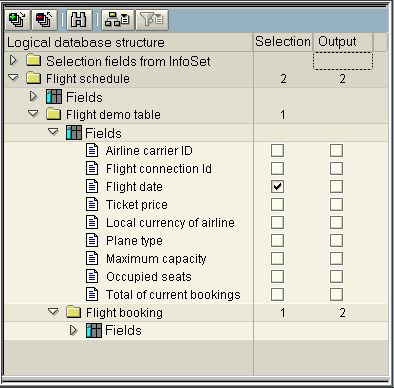Viewport: 394px width, 388px height.
Task: Click the Selection column header
Action: pos(283,42)
